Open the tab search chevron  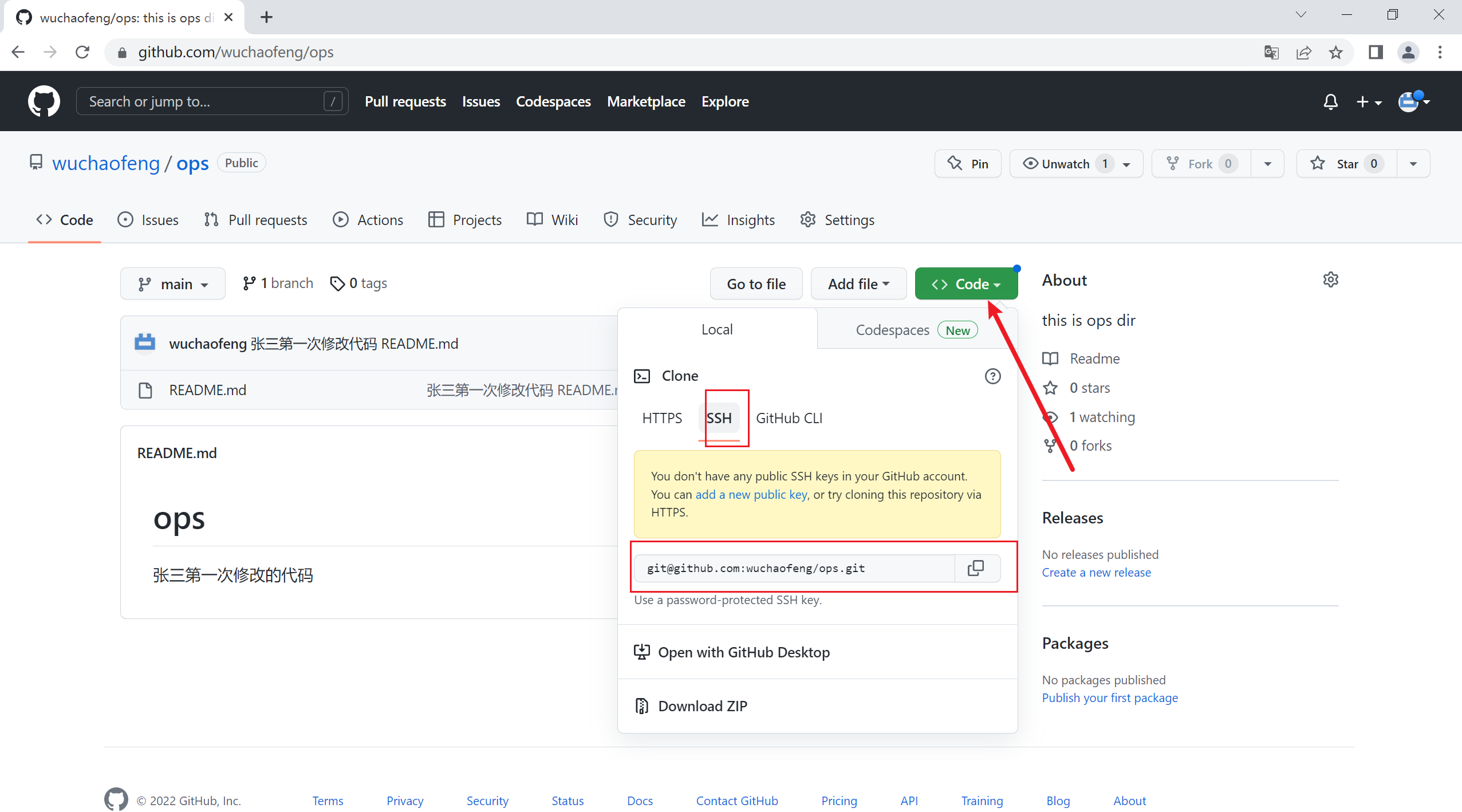[x=1301, y=15]
